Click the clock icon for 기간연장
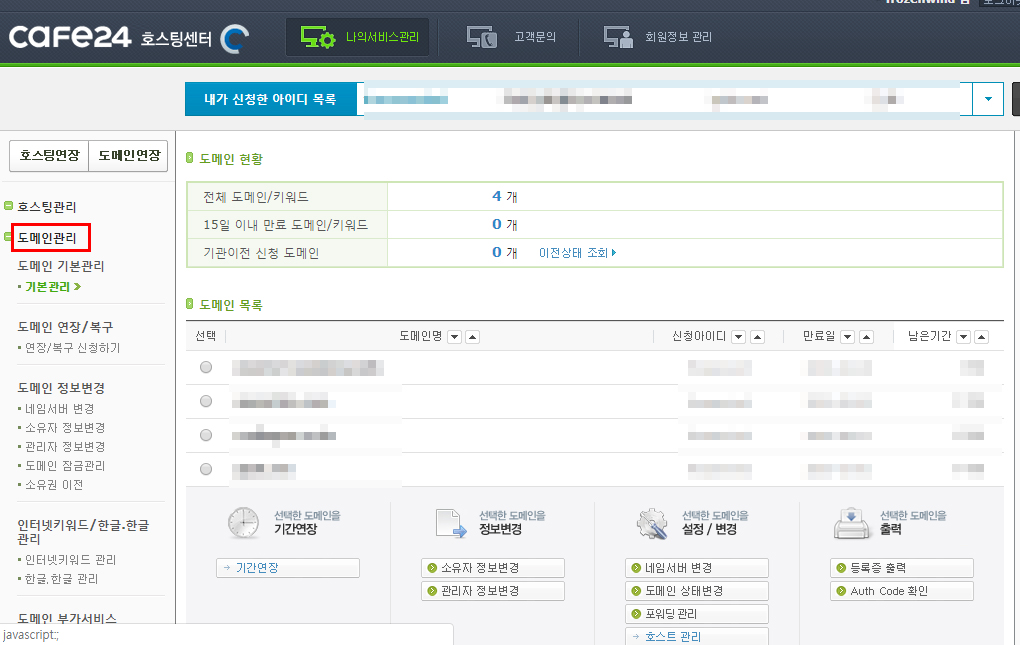The width and height of the screenshot is (1020, 645). [244, 523]
